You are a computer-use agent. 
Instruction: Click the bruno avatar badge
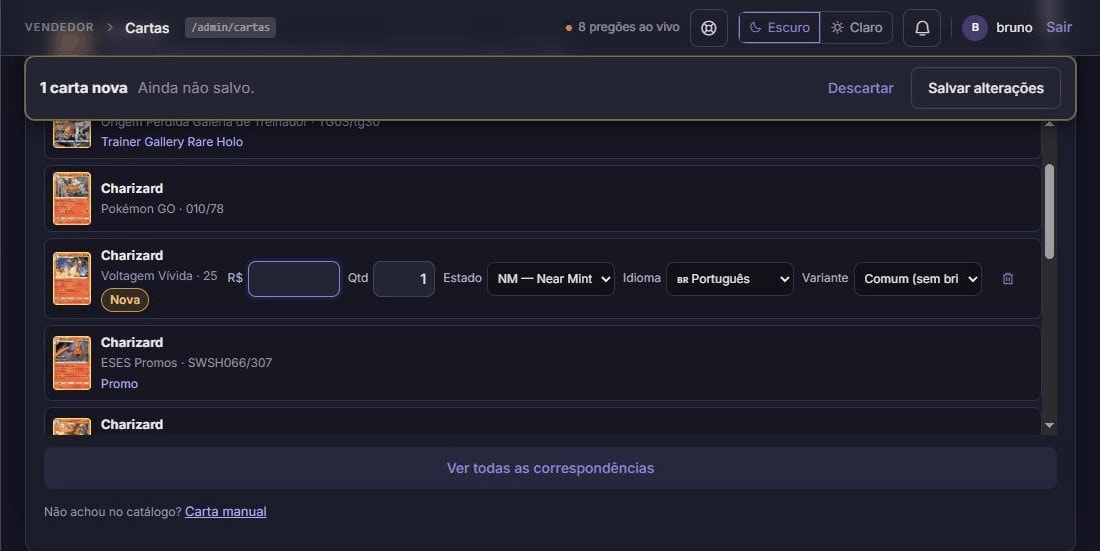pos(974,28)
